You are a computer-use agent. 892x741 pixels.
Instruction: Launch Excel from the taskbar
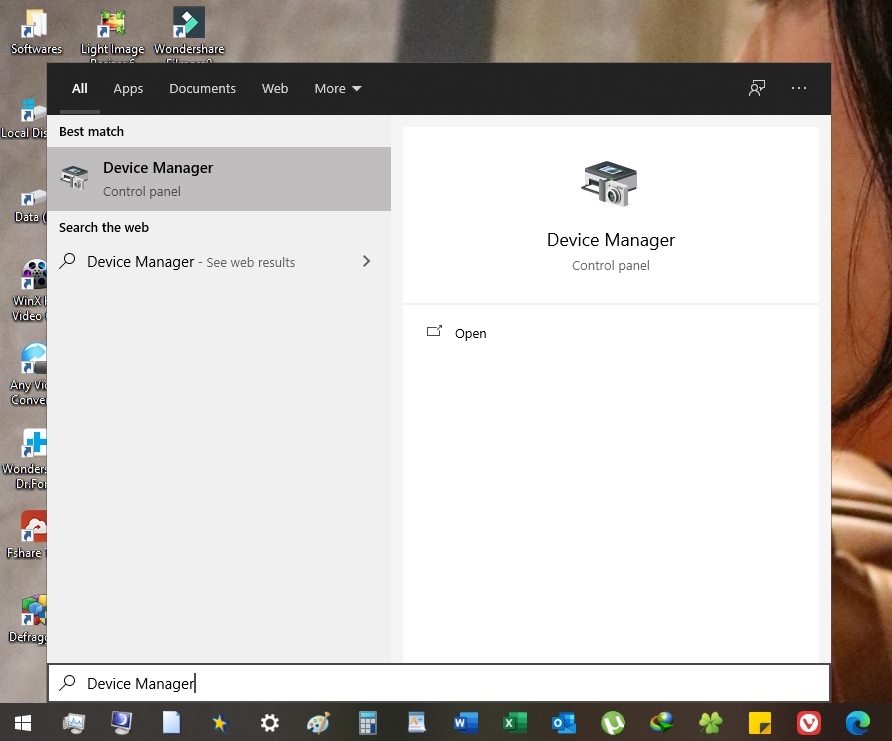click(x=515, y=722)
